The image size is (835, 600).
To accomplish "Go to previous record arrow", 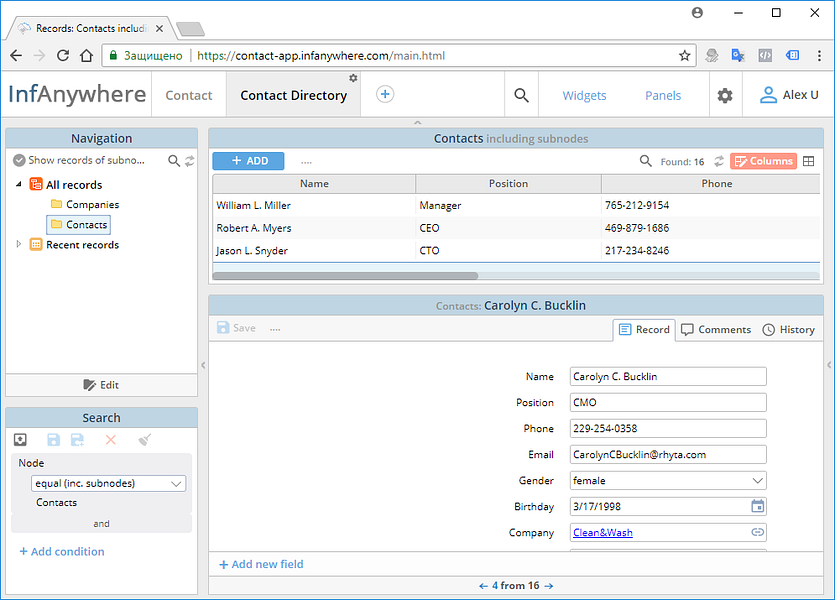I will [x=483, y=586].
